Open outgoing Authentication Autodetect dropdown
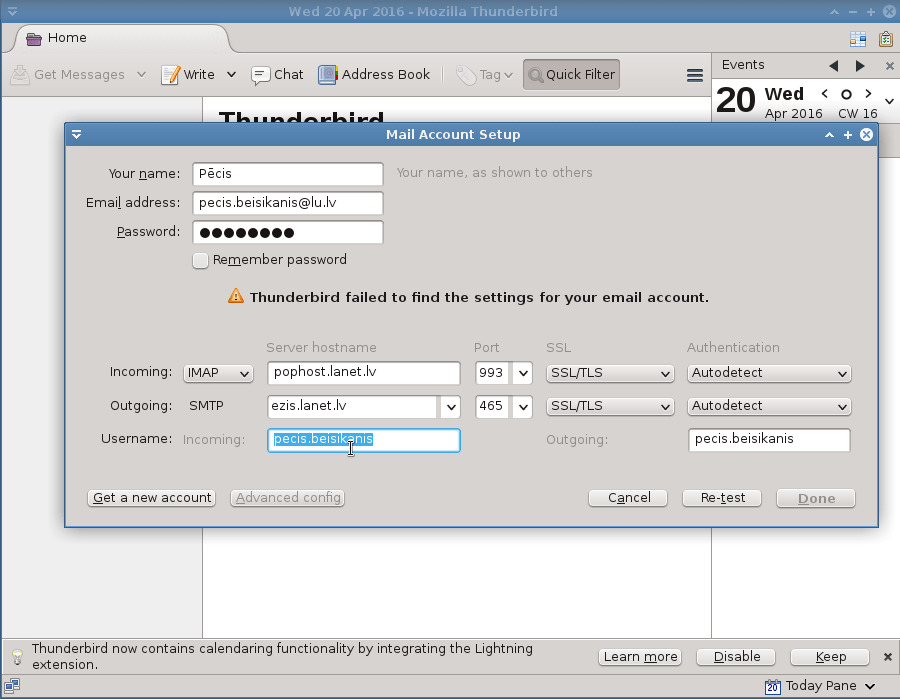Screen dimensions: 900x699 click(x=769, y=406)
